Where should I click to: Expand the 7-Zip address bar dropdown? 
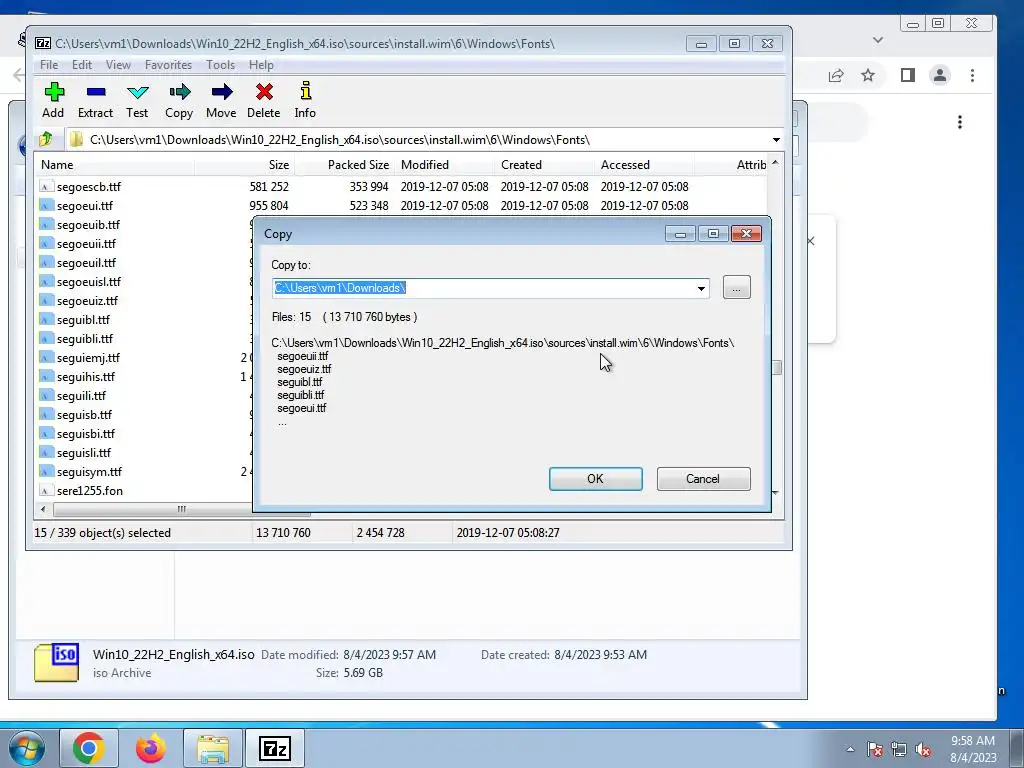[776, 140]
